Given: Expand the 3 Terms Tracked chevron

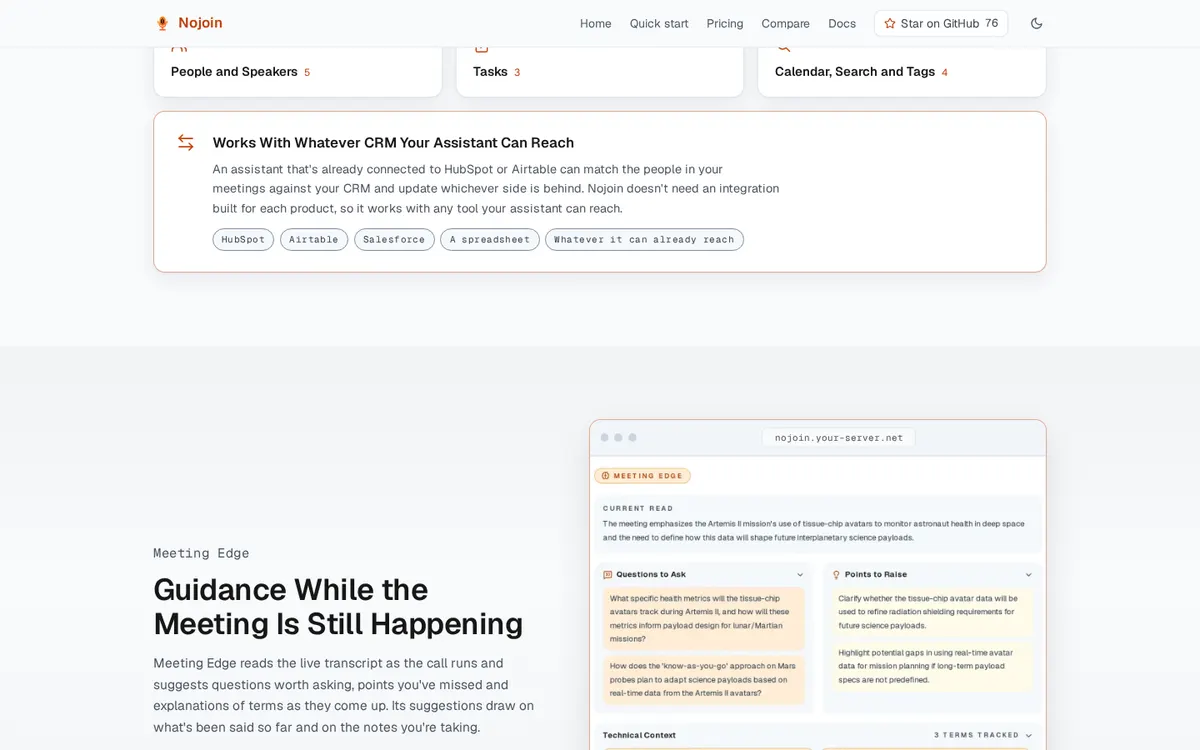Looking at the screenshot, I should [1029, 735].
